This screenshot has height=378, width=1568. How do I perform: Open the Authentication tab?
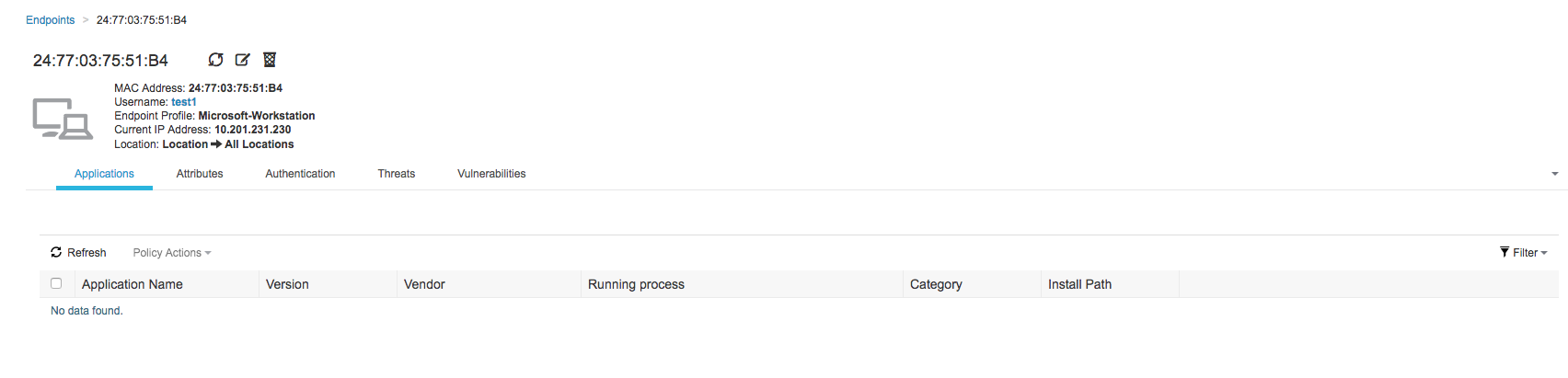tap(300, 174)
